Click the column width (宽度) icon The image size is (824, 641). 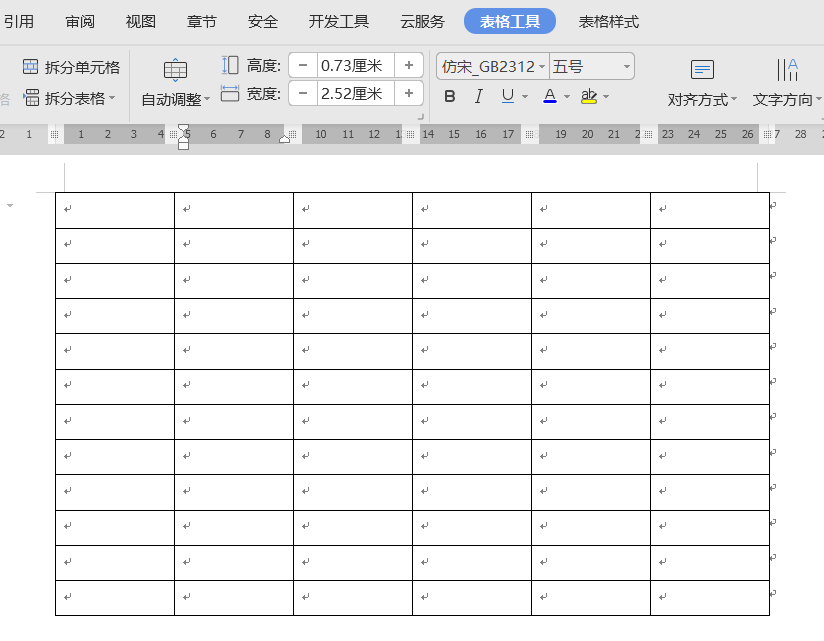[x=230, y=94]
